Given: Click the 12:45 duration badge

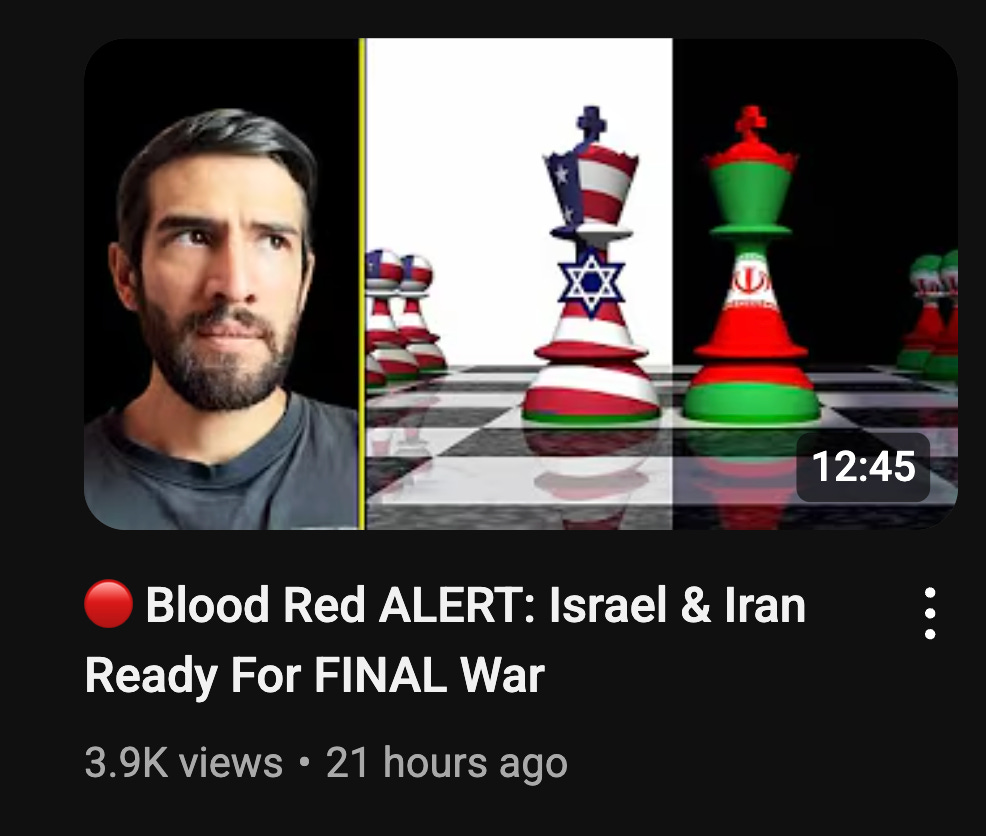Looking at the screenshot, I should (863, 467).
